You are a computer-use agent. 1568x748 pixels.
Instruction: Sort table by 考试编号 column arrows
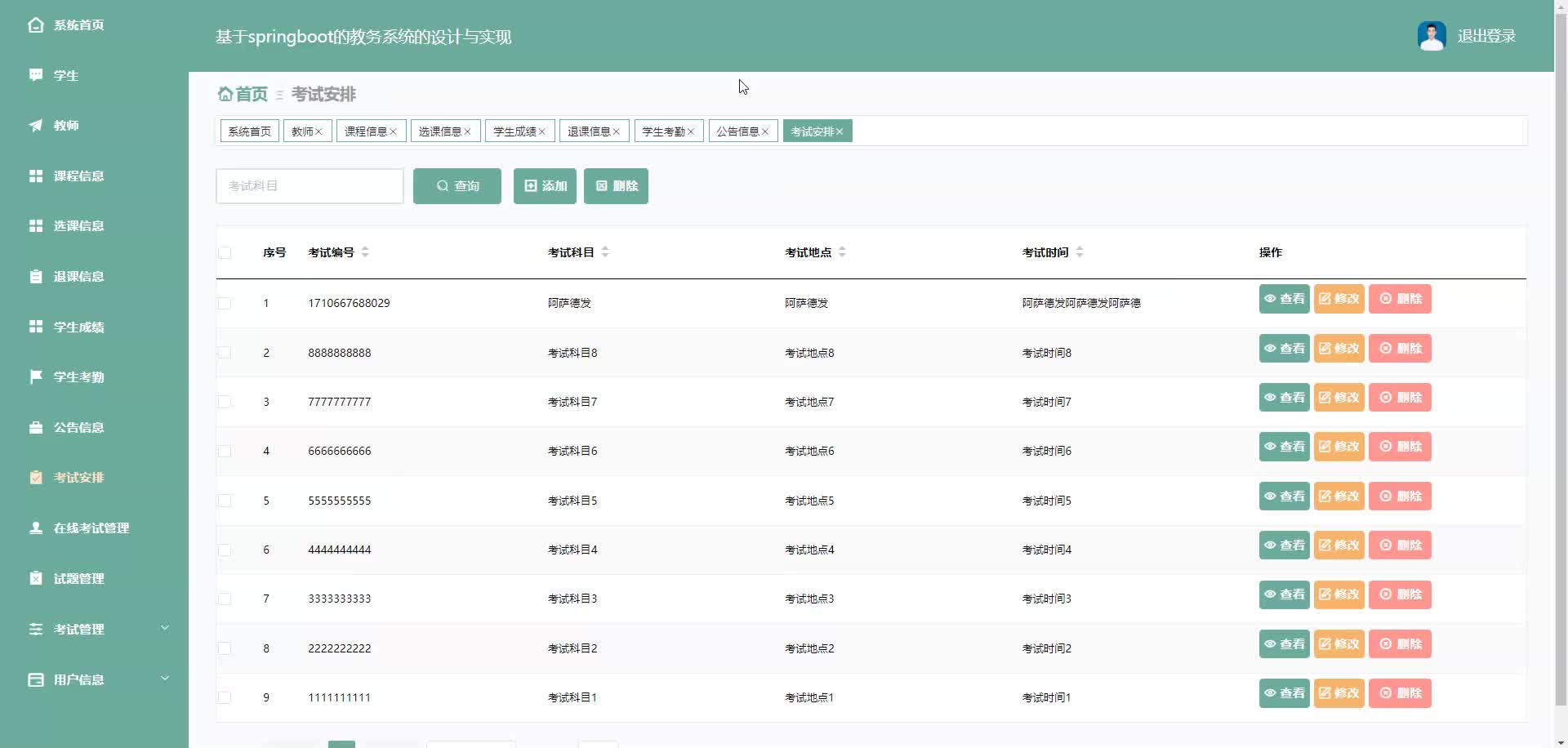(x=365, y=252)
